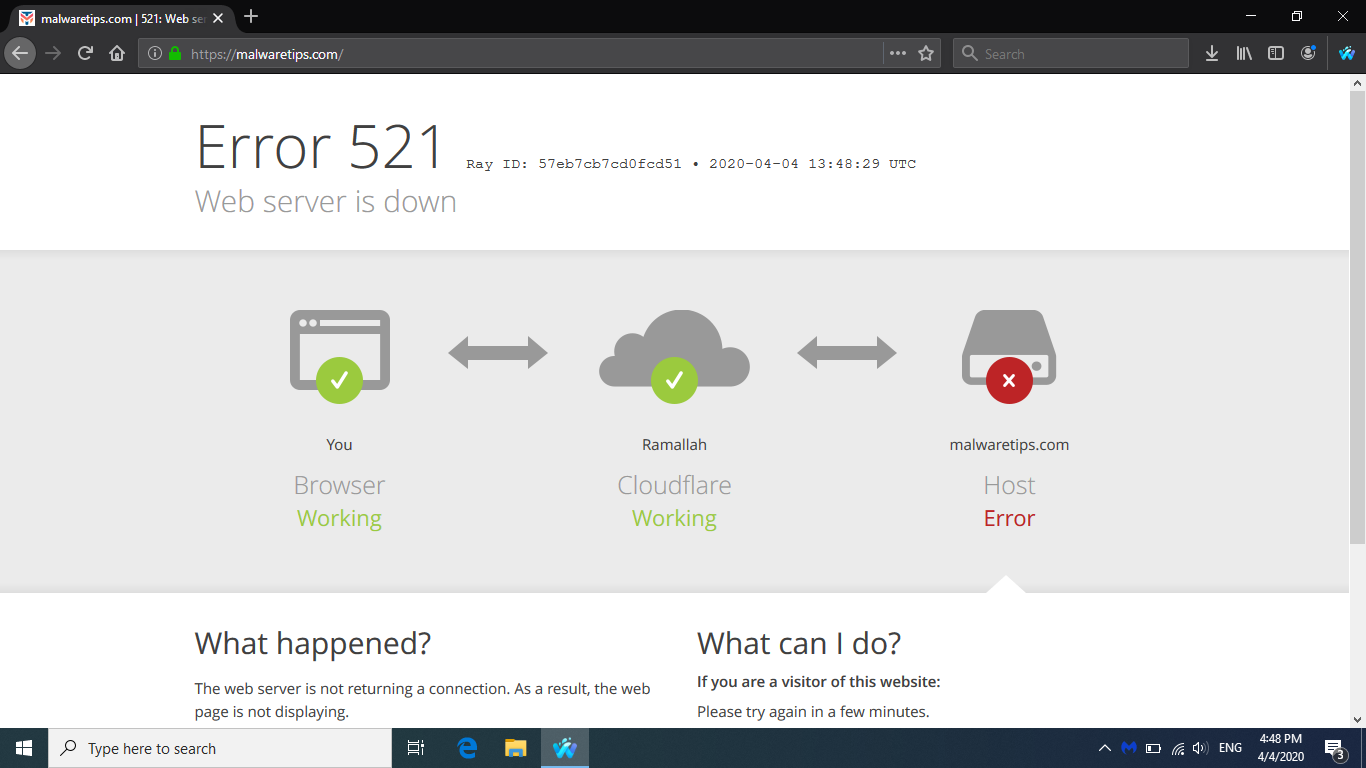Open the blue W extension in toolbar

(1347, 54)
